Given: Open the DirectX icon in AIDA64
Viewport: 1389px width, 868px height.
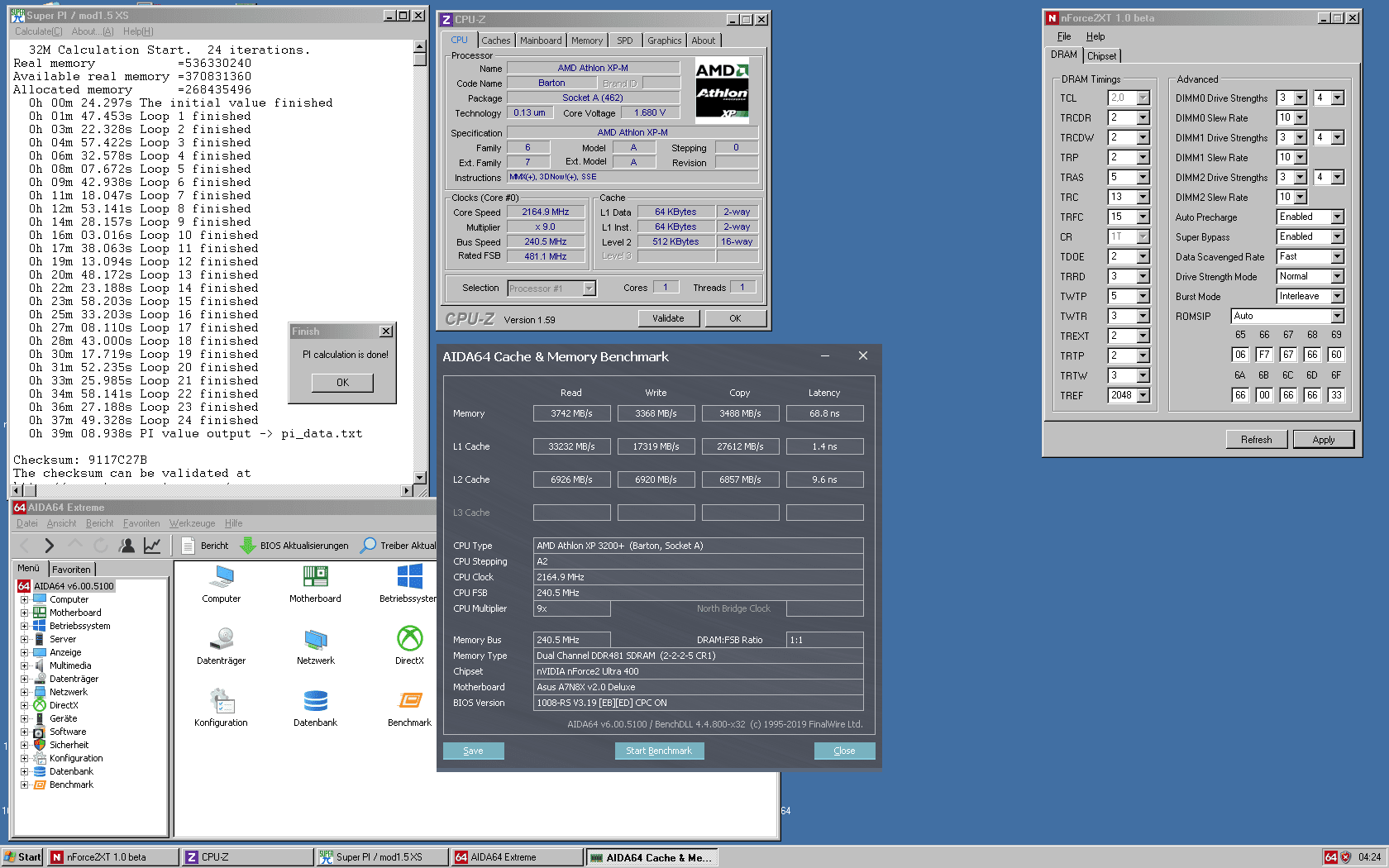Looking at the screenshot, I should point(409,639).
